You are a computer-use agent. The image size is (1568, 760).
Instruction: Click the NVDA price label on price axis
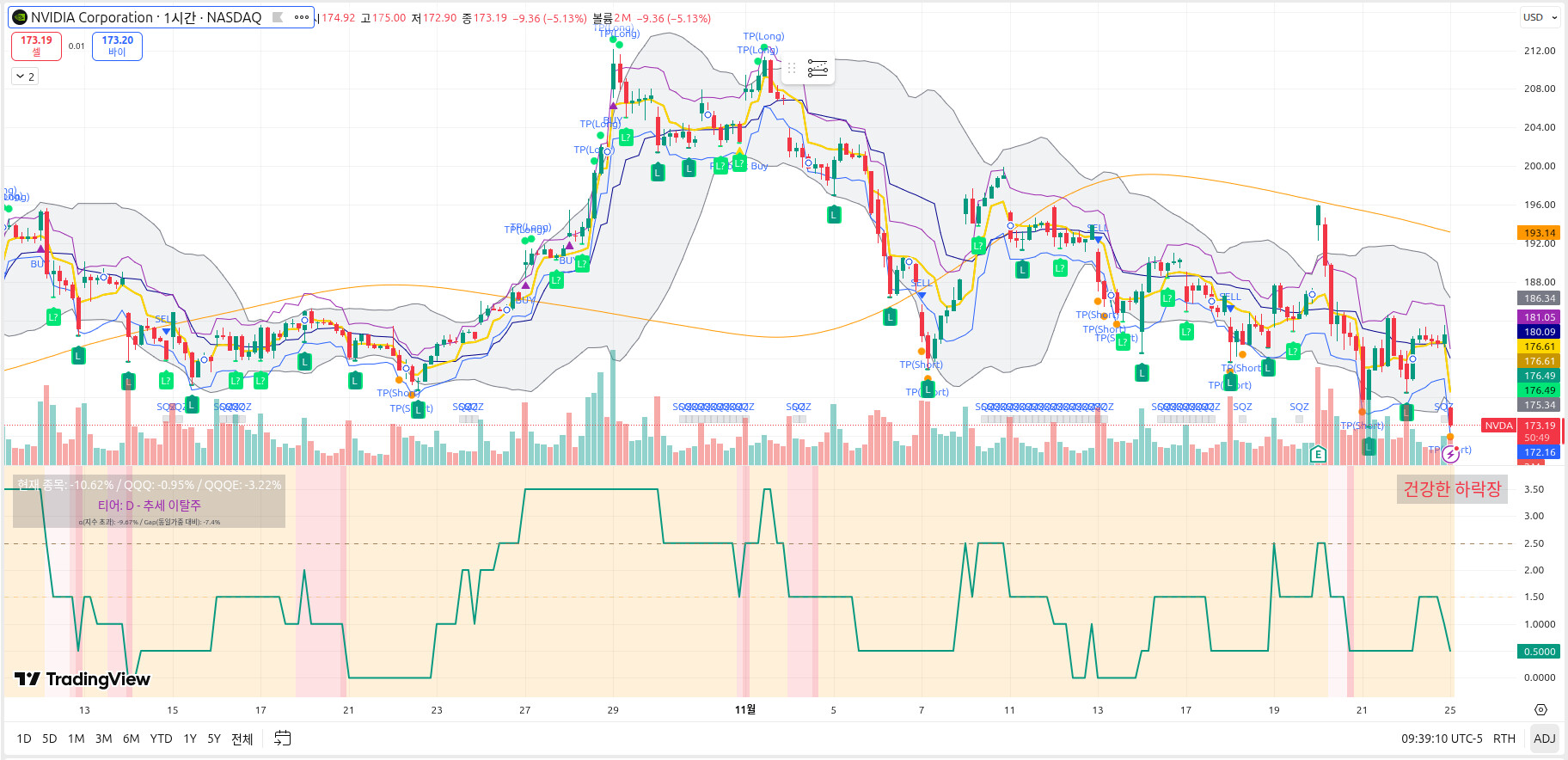(x=1498, y=426)
